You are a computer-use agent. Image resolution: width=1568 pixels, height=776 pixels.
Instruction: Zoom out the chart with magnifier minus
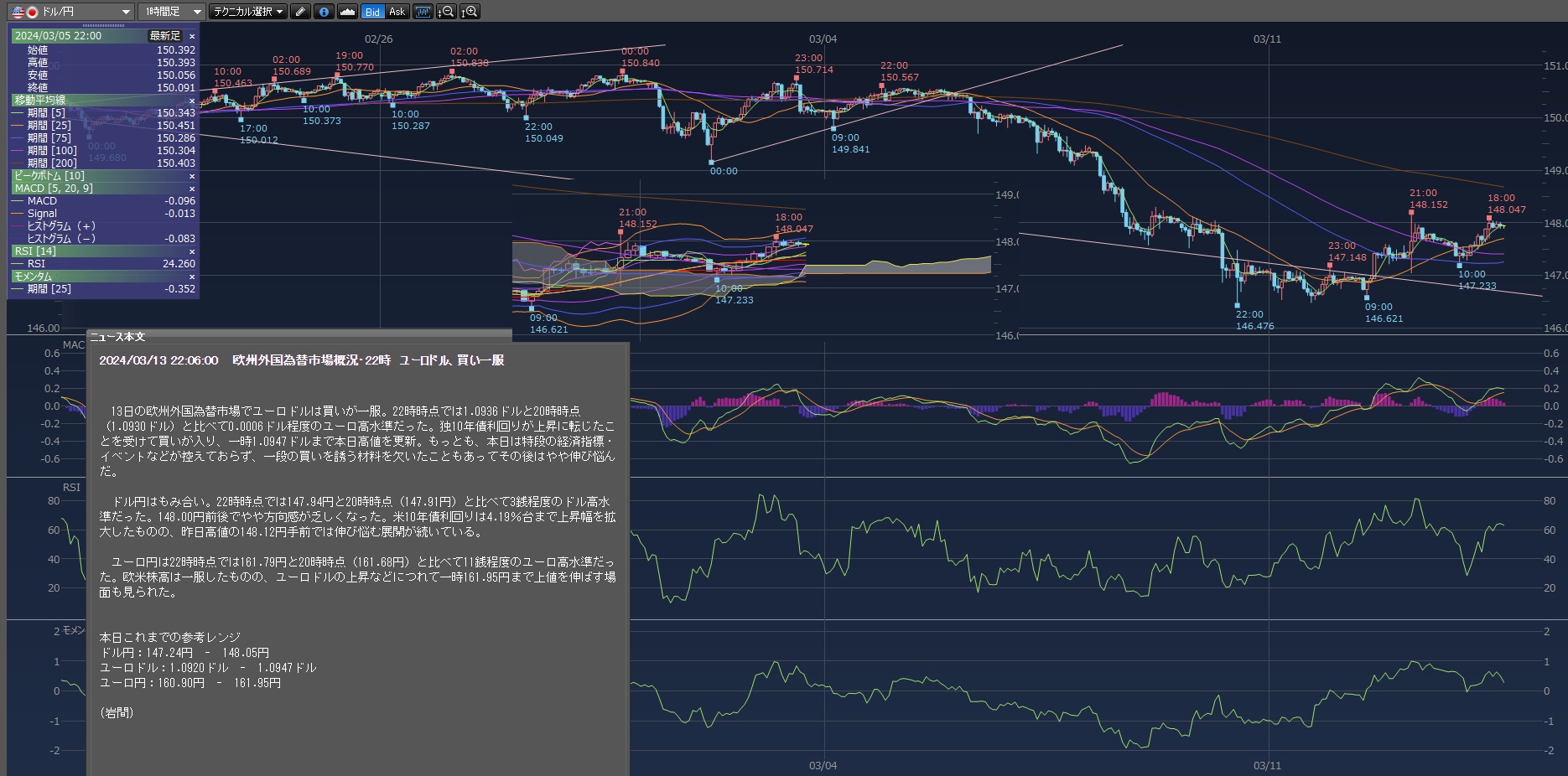point(447,12)
